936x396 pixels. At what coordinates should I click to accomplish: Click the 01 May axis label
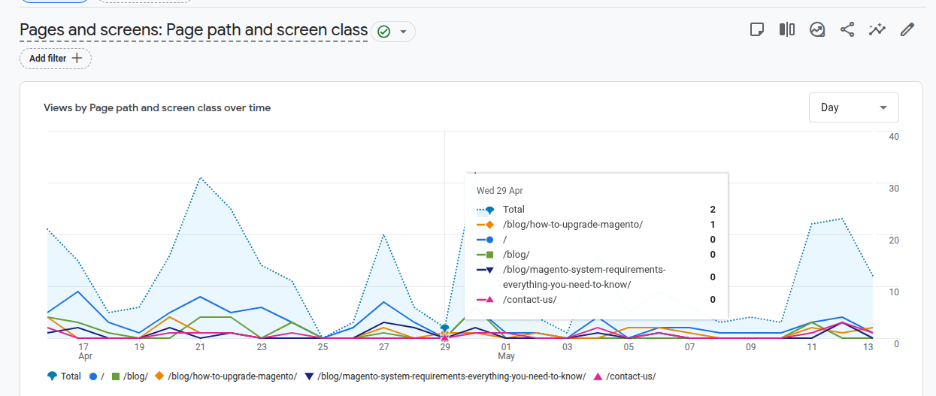coord(506,351)
